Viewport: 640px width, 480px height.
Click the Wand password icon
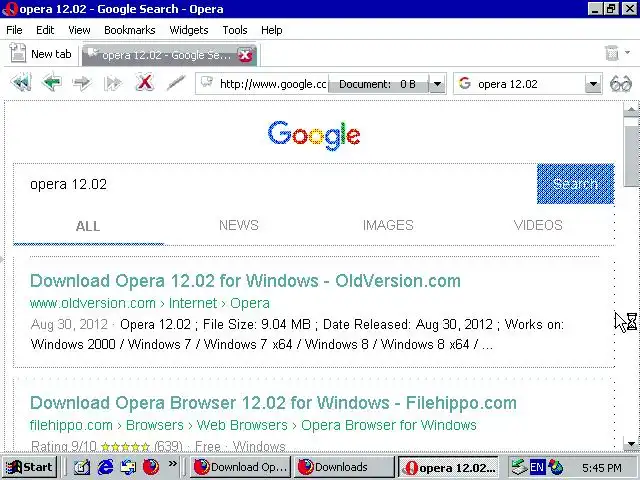pos(176,83)
